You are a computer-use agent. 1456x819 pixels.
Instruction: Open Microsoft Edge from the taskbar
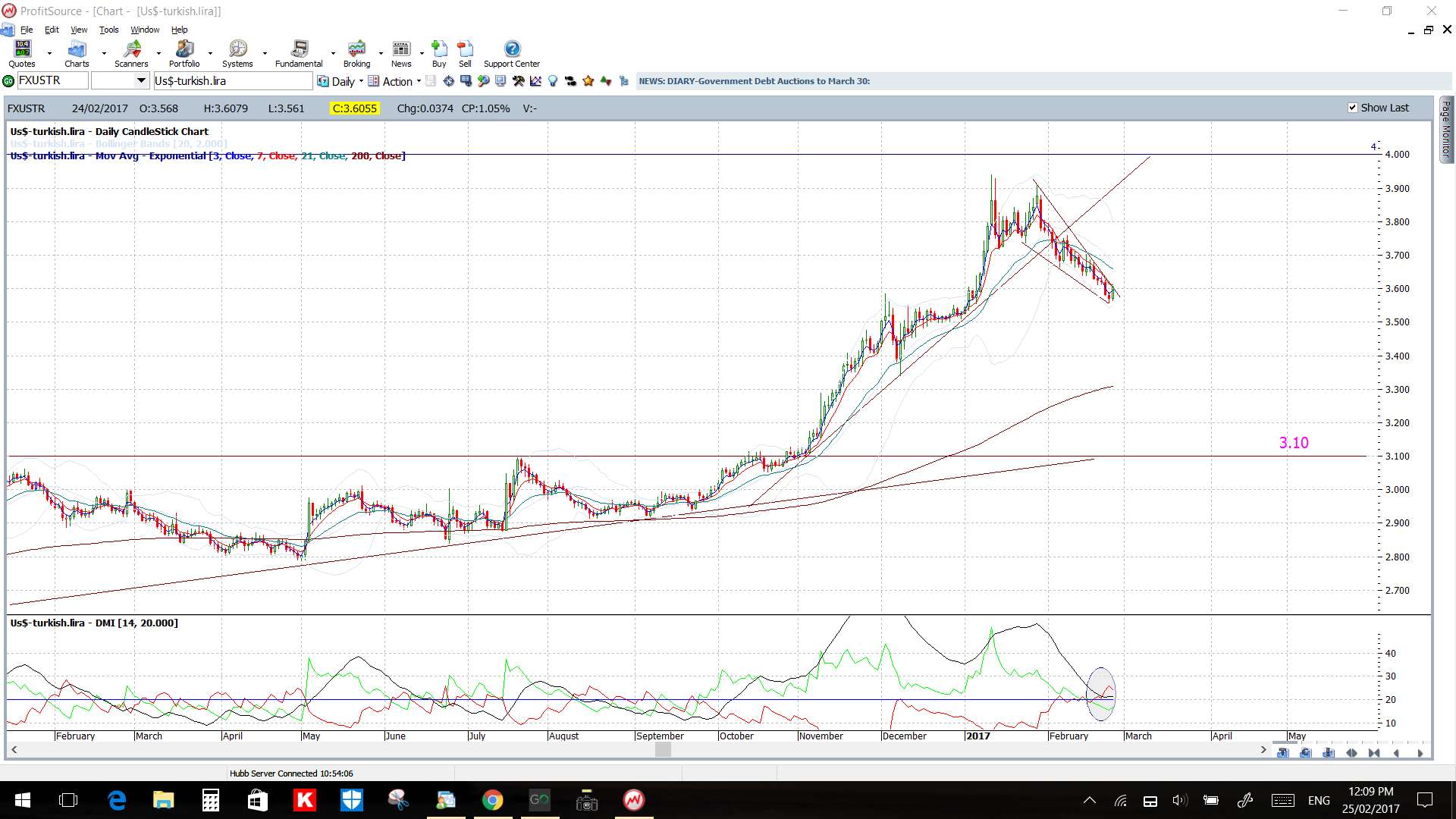click(117, 800)
